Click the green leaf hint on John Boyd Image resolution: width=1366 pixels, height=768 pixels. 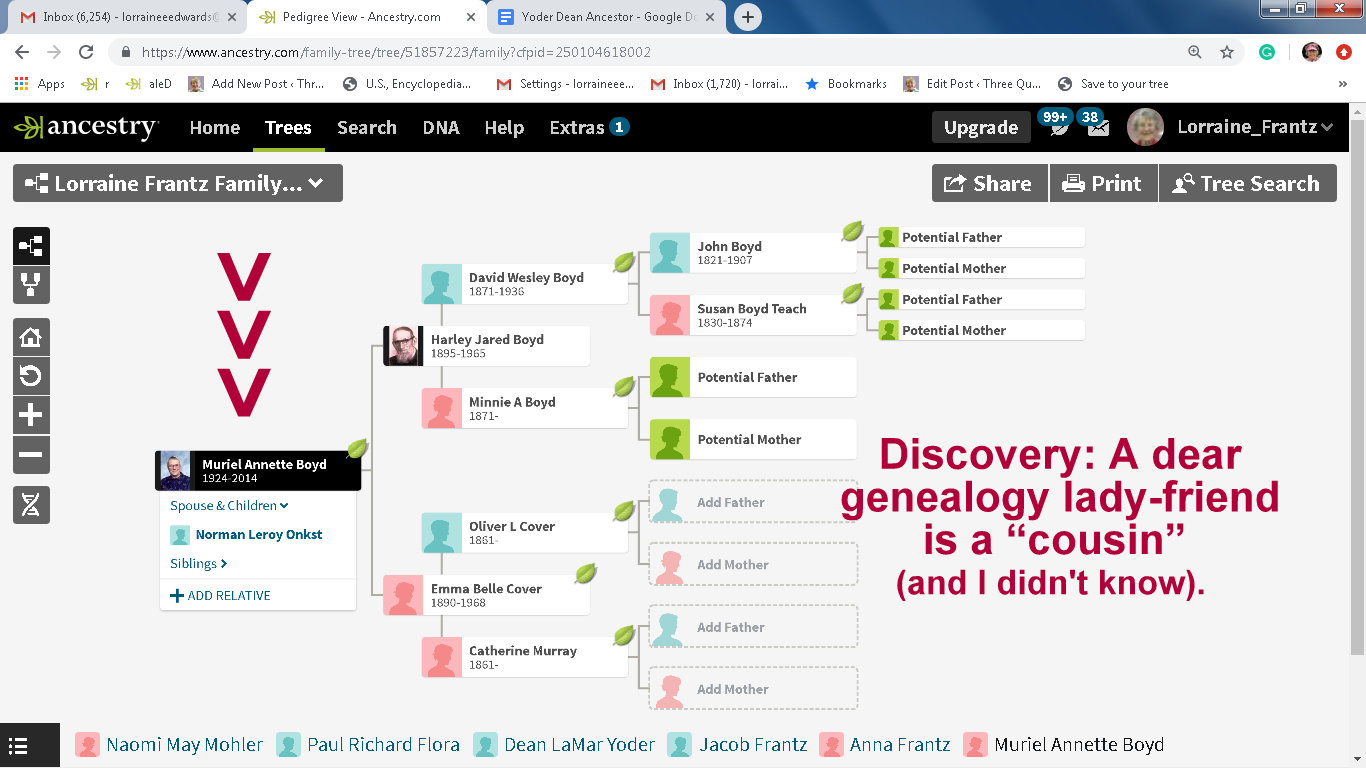[x=852, y=231]
